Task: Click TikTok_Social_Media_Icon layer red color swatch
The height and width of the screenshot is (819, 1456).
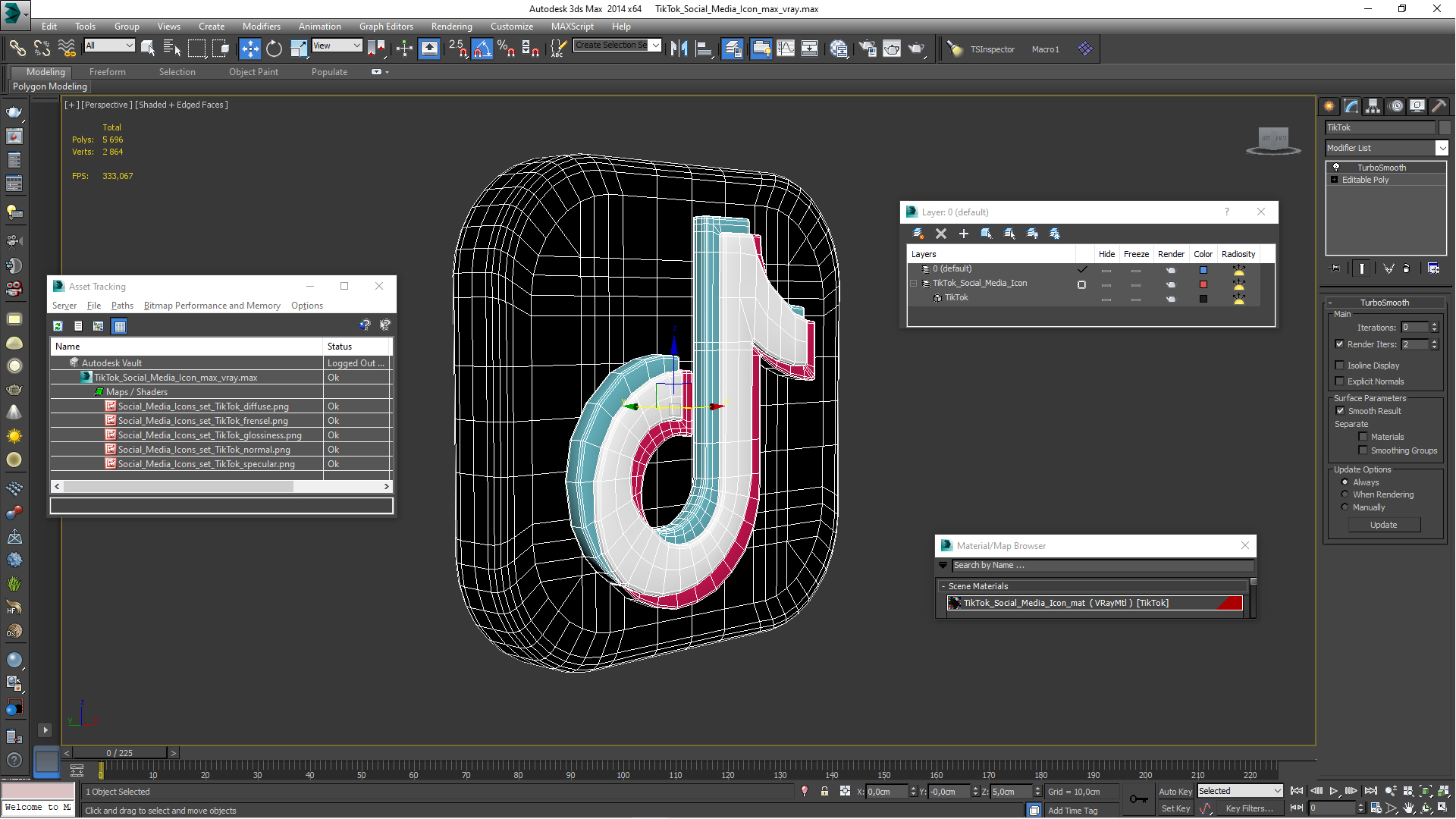Action: point(1203,284)
